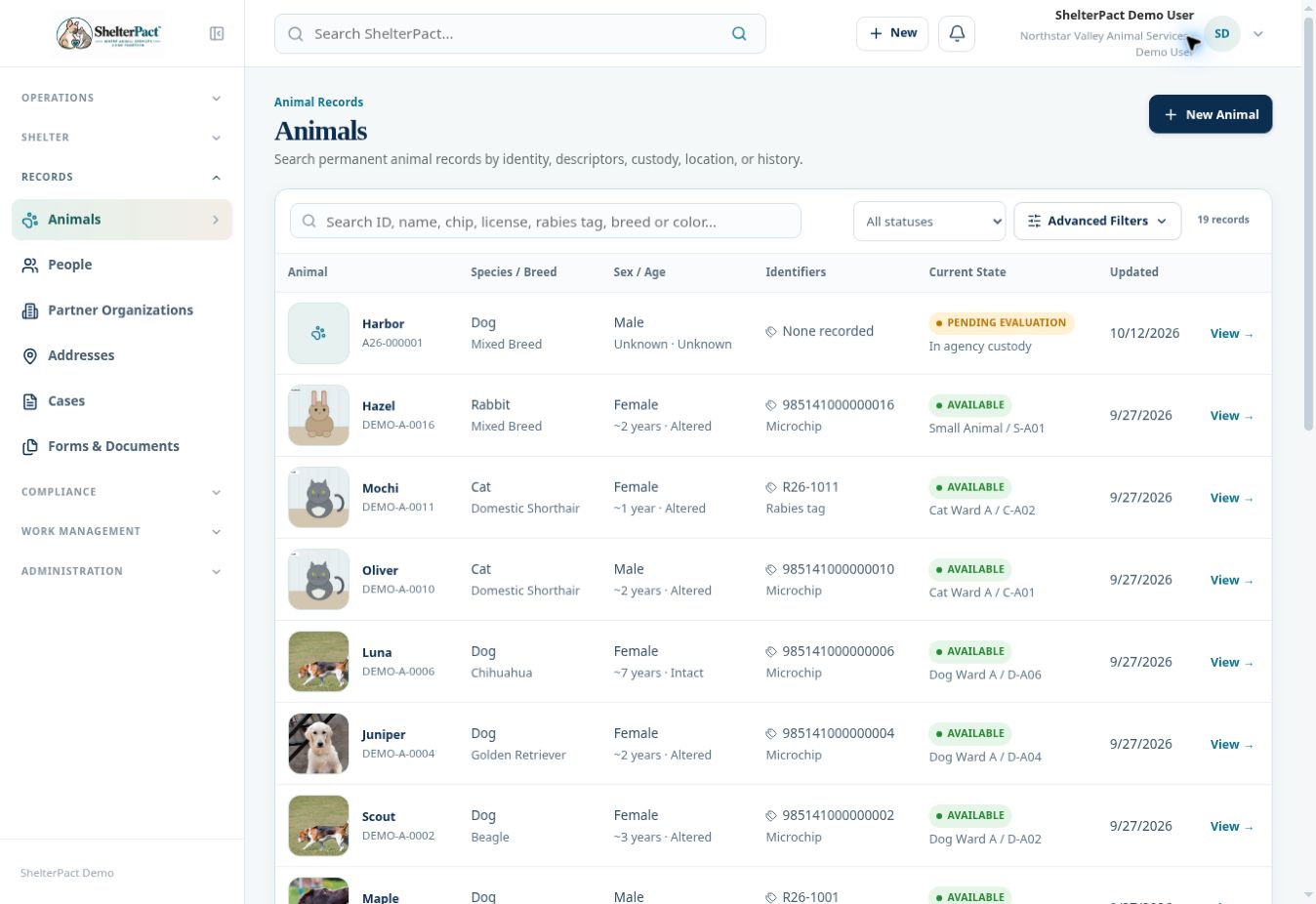Open Partner Organizations in the sidebar

point(122,310)
